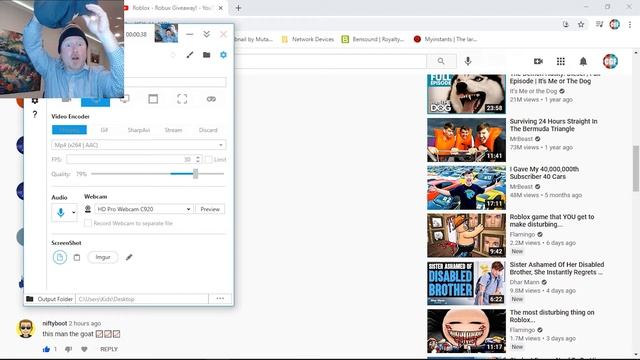Open 'Sister Ashamed Of Her Disabled Brother' video

click(x=557, y=268)
